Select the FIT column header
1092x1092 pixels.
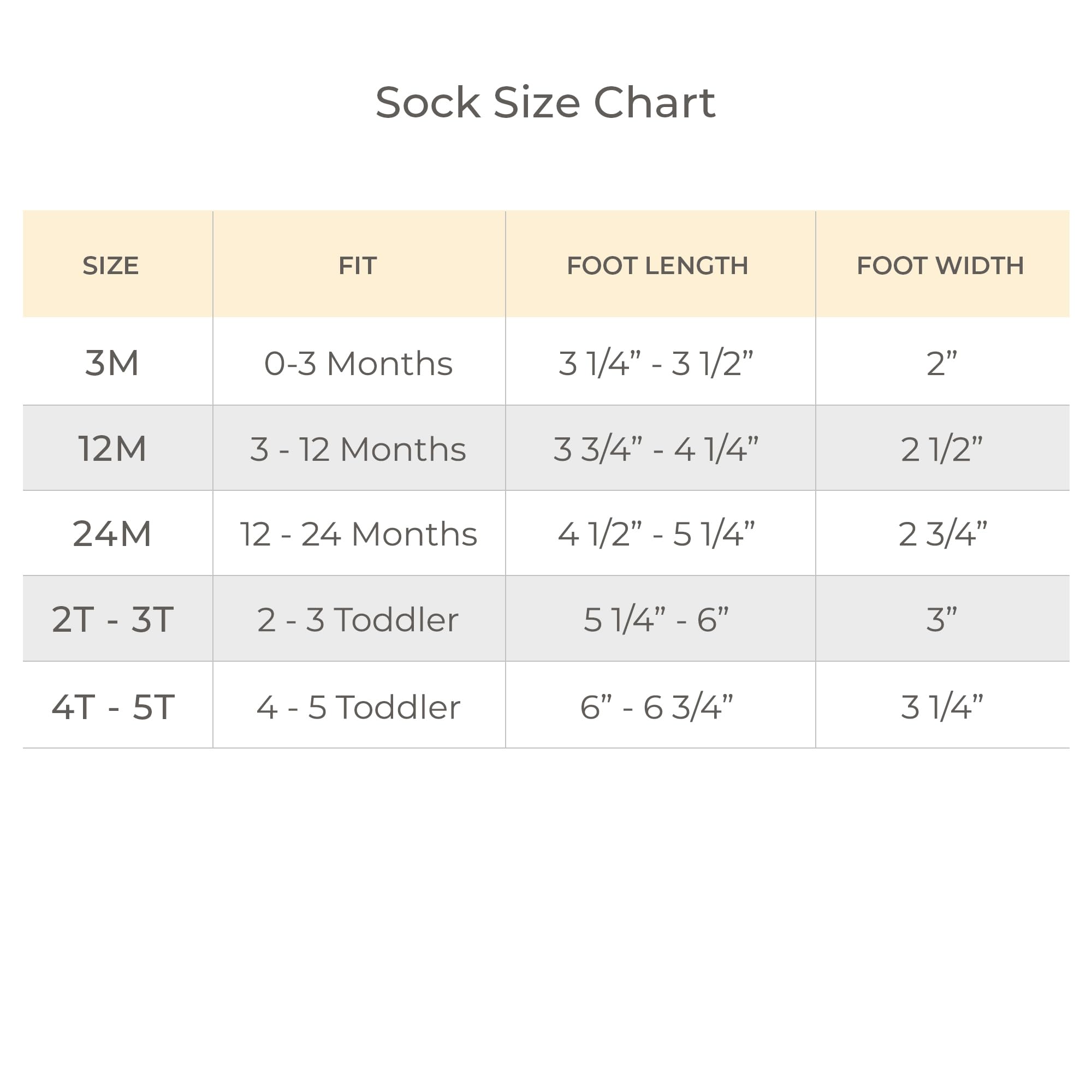point(357,266)
